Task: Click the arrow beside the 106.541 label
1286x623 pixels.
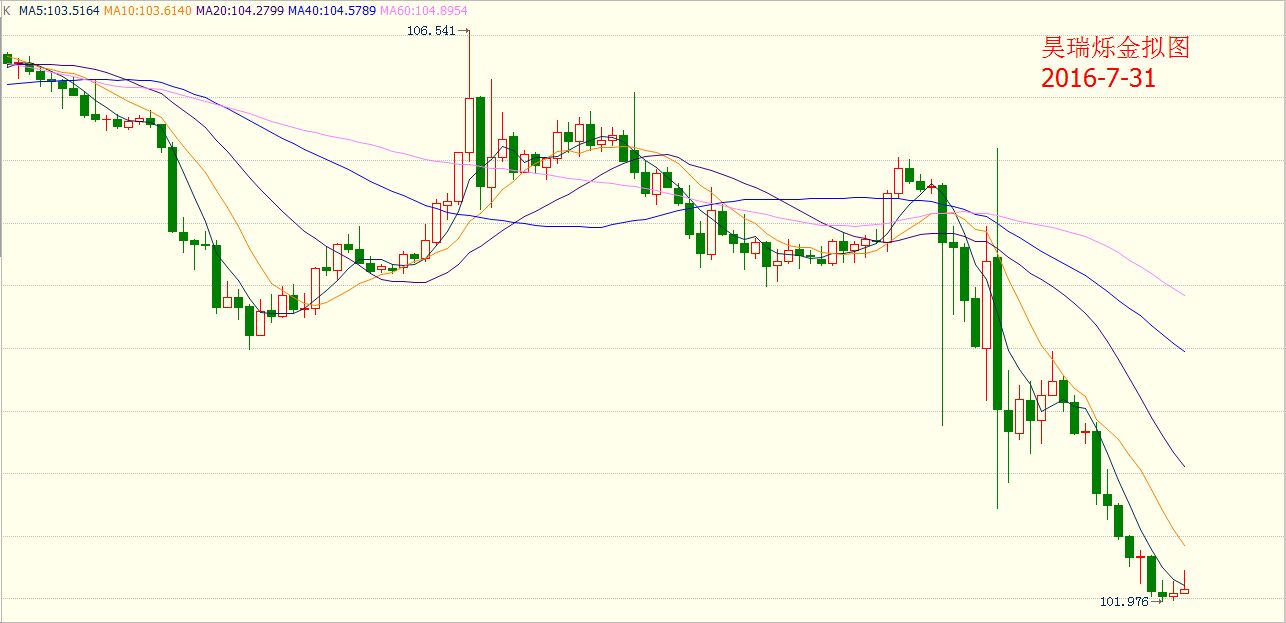Action: (463, 31)
